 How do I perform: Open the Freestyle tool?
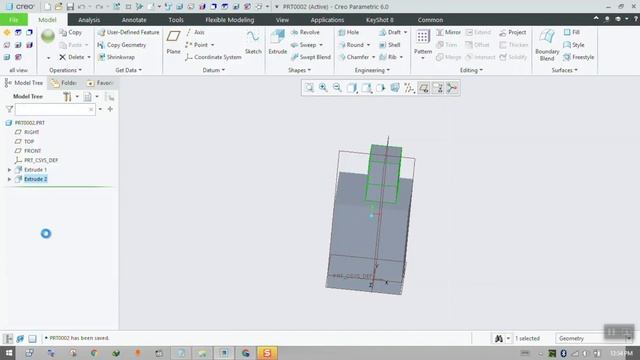pyautogui.click(x=579, y=57)
